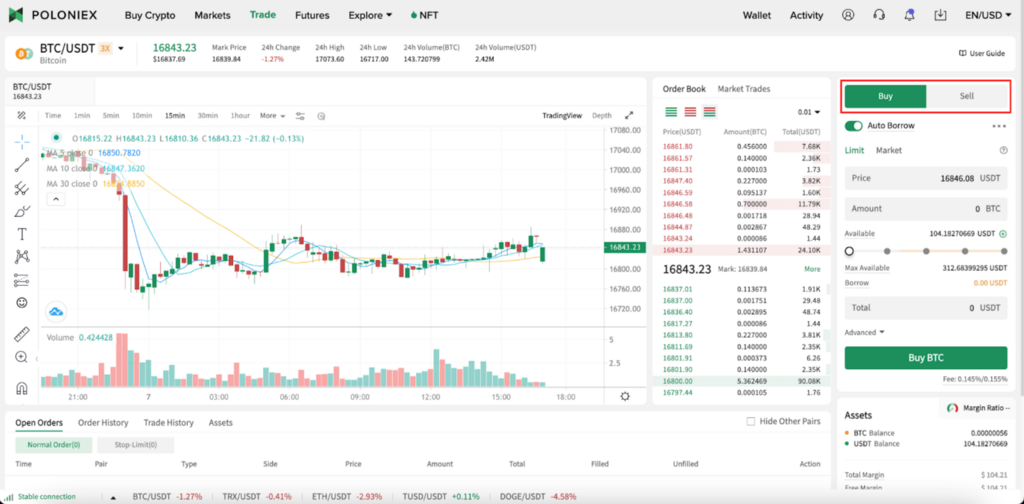
Task: Open the user account profile icon
Action: [x=848, y=14]
